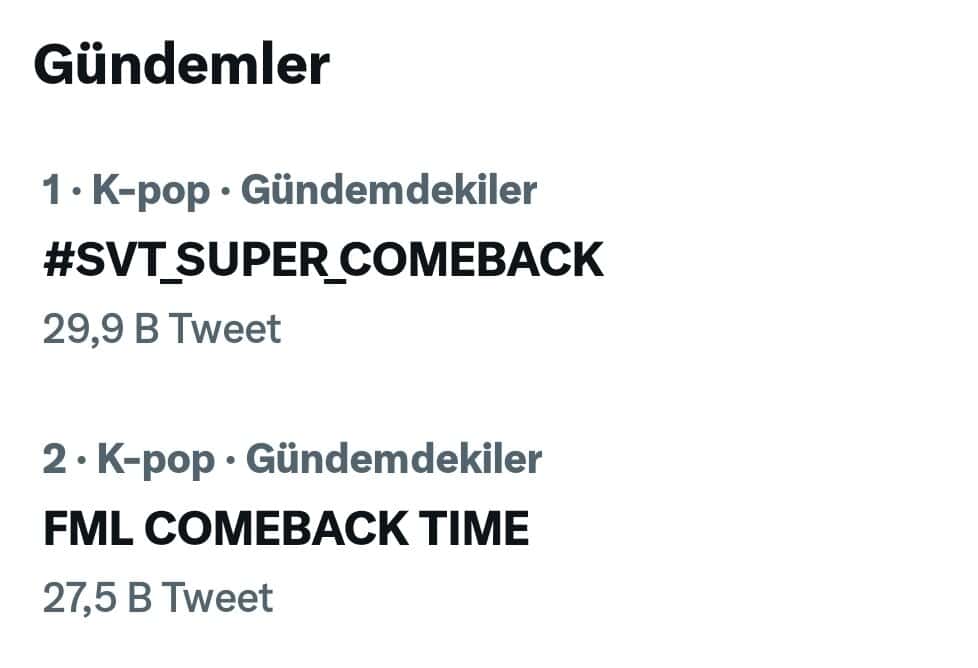Select the rank 1 number
The width and height of the screenshot is (978, 668).
click(x=53, y=191)
